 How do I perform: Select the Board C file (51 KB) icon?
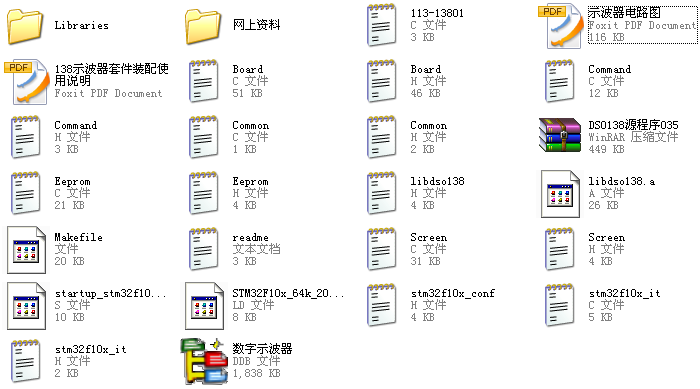203,81
